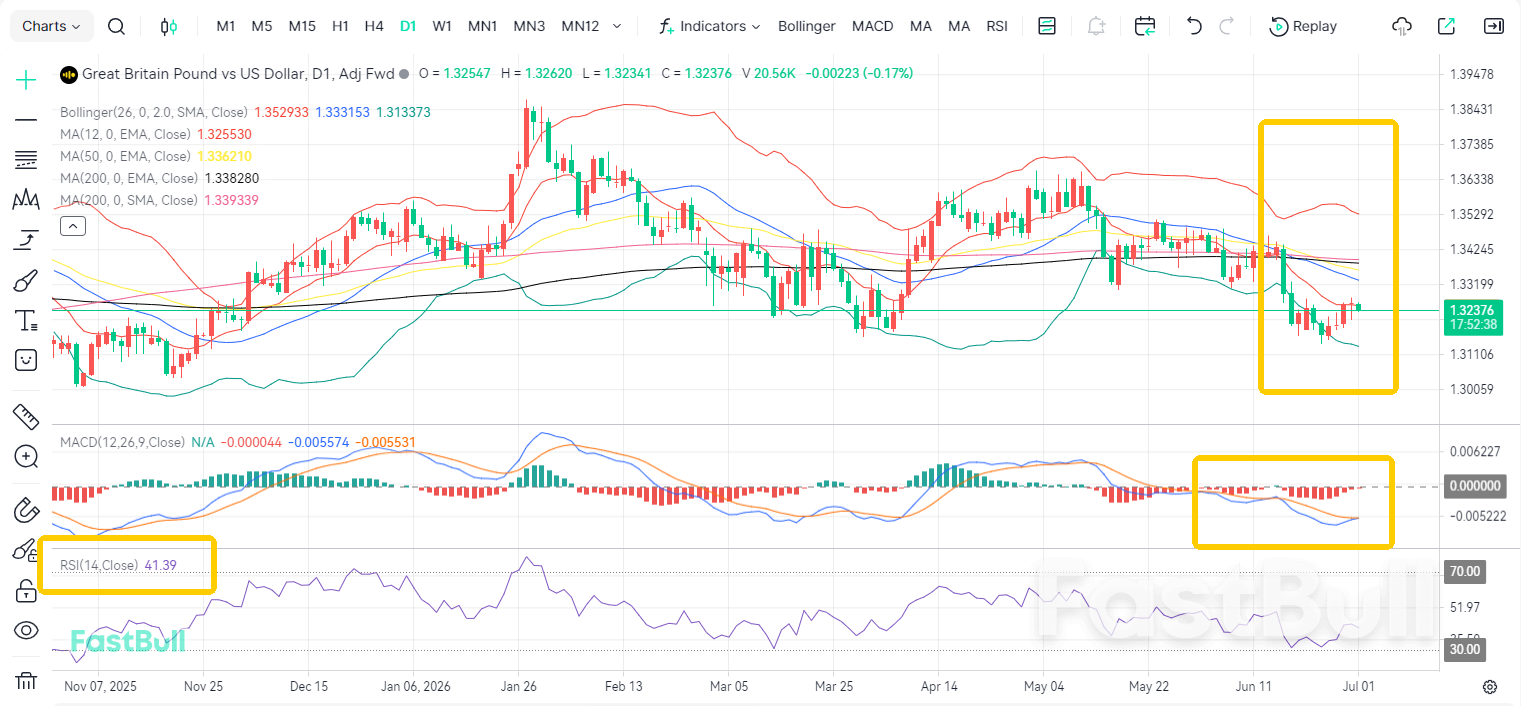Open the emoji sticker tool

click(26, 360)
